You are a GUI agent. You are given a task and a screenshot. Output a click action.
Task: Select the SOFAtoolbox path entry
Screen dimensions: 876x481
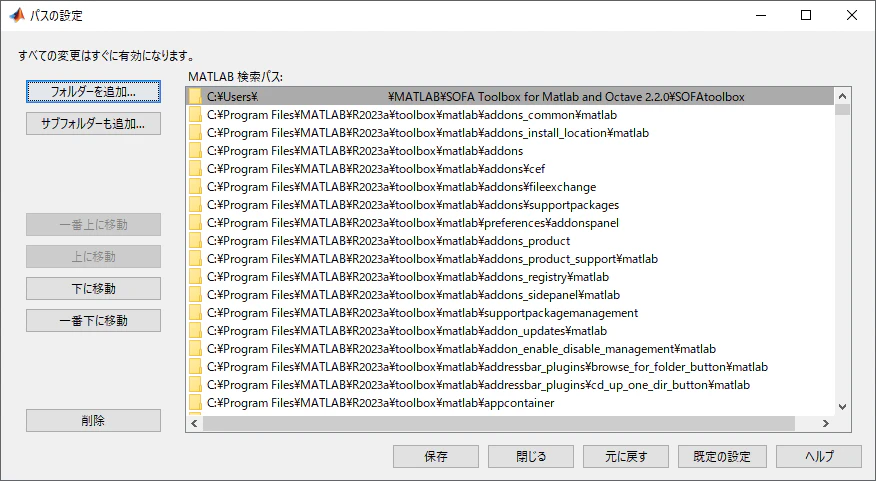pos(510,97)
